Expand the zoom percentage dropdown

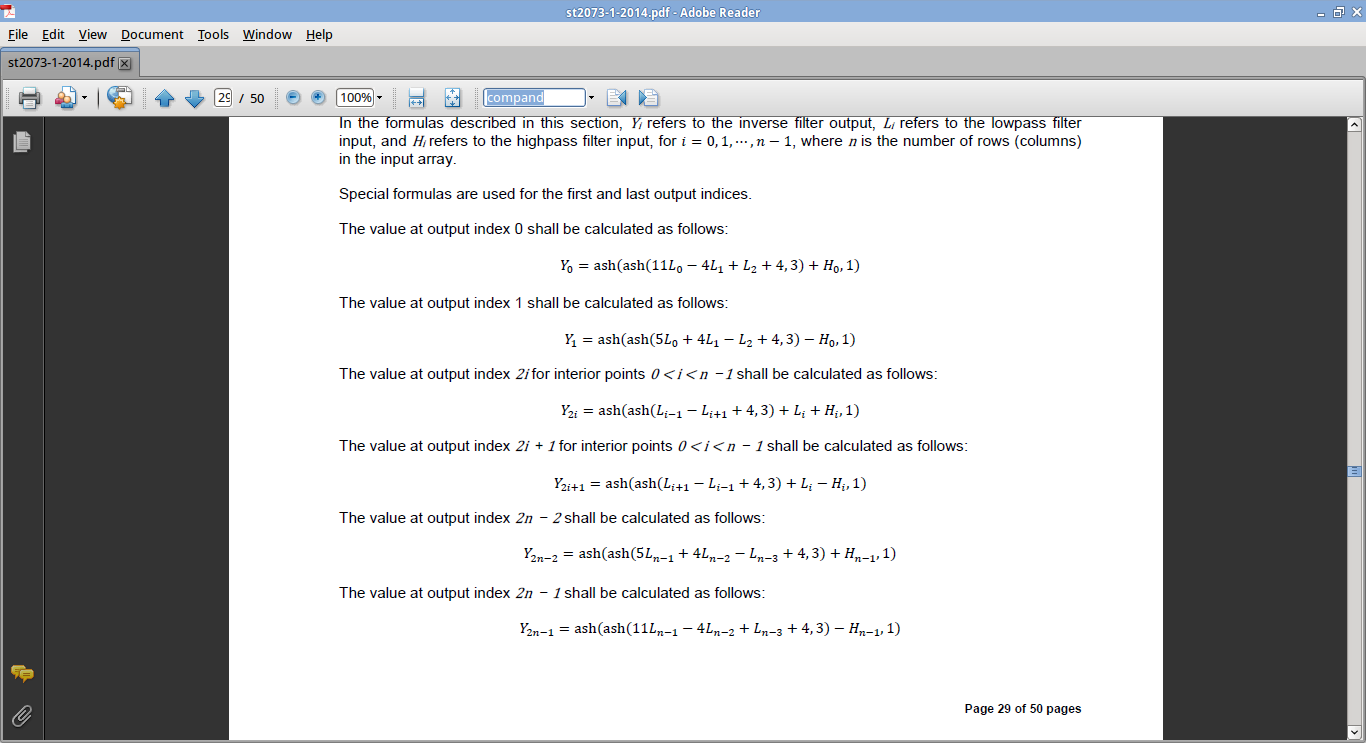pos(379,98)
